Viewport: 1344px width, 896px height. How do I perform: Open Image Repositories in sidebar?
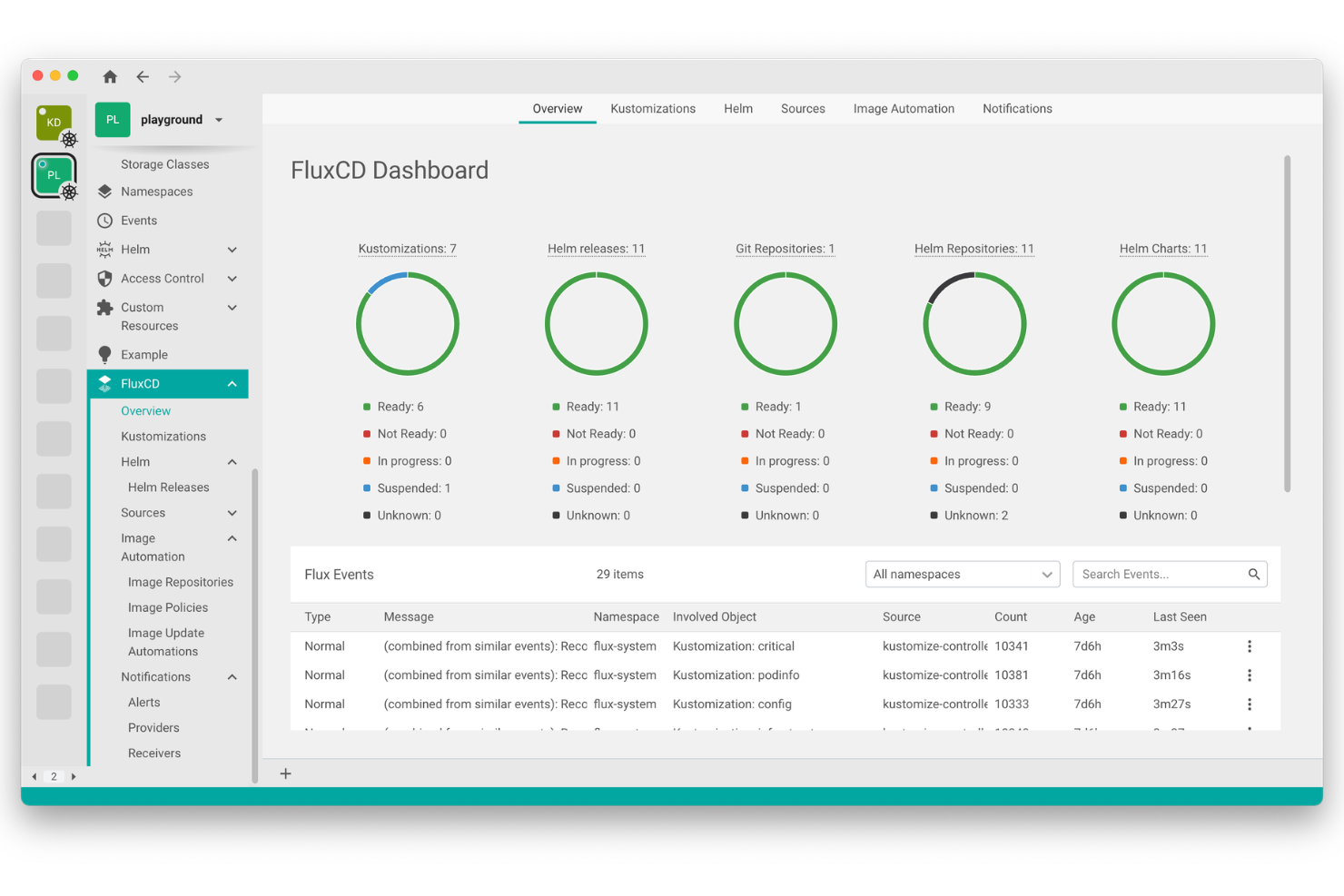tap(181, 583)
